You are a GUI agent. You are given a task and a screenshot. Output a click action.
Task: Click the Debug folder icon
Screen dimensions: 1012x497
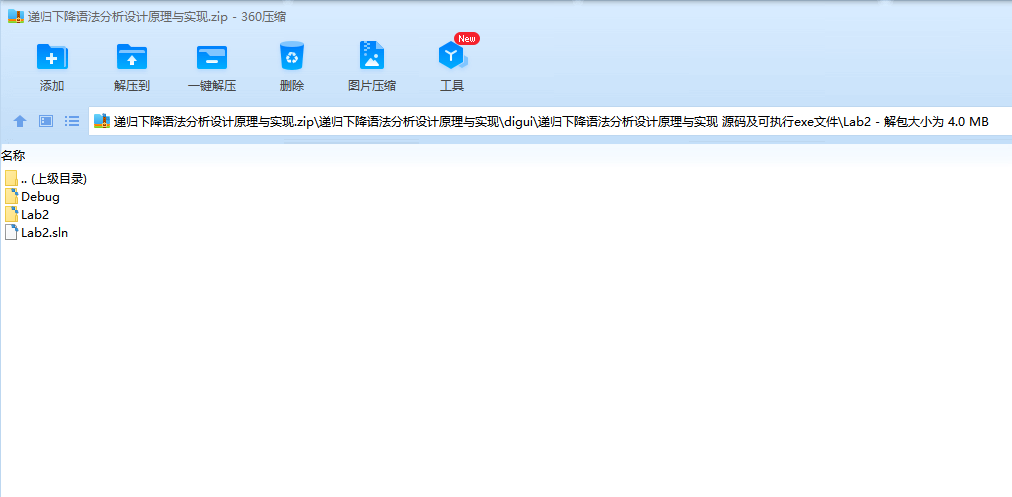[x=11, y=196]
